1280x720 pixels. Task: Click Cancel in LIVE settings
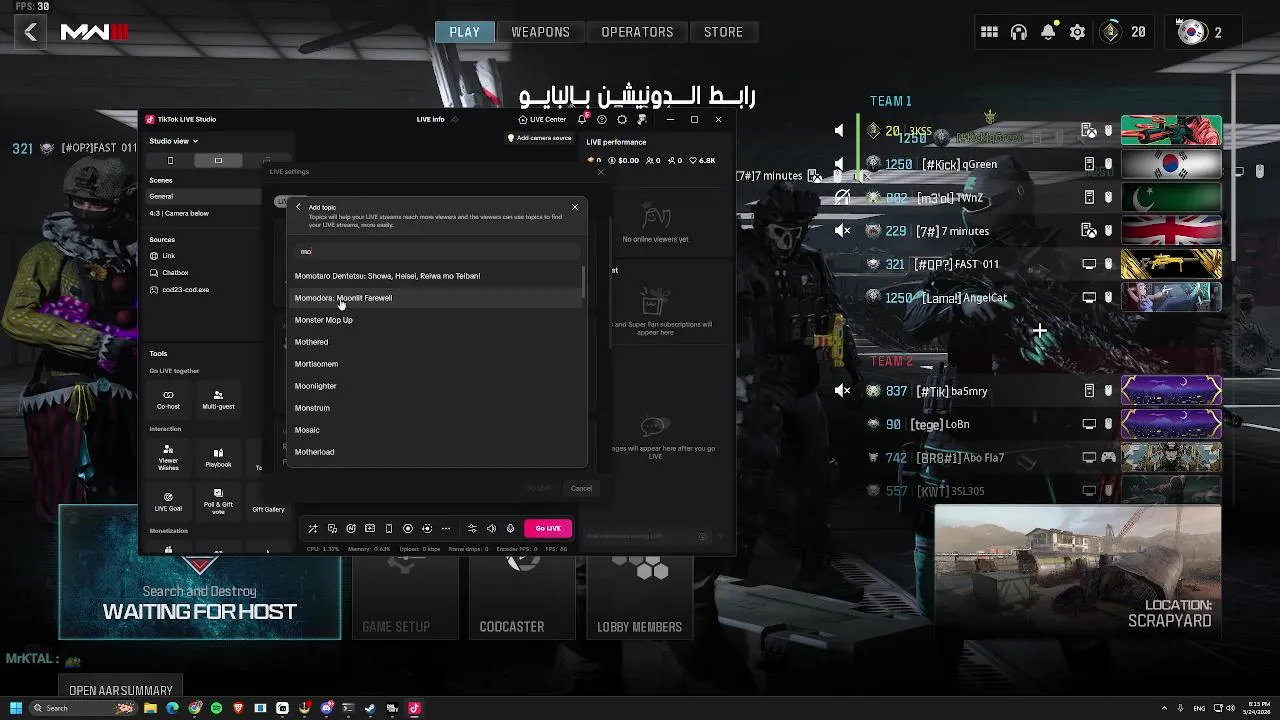(581, 488)
